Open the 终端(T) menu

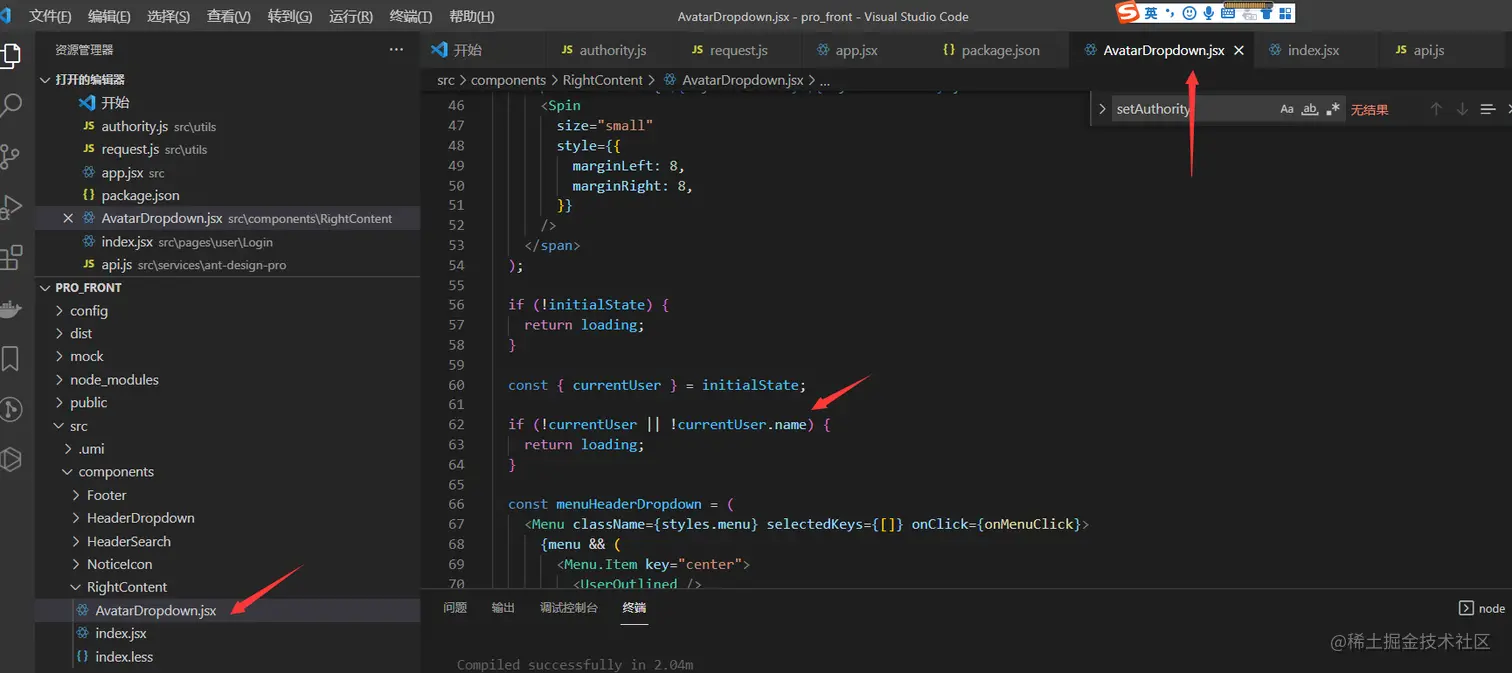tap(410, 17)
